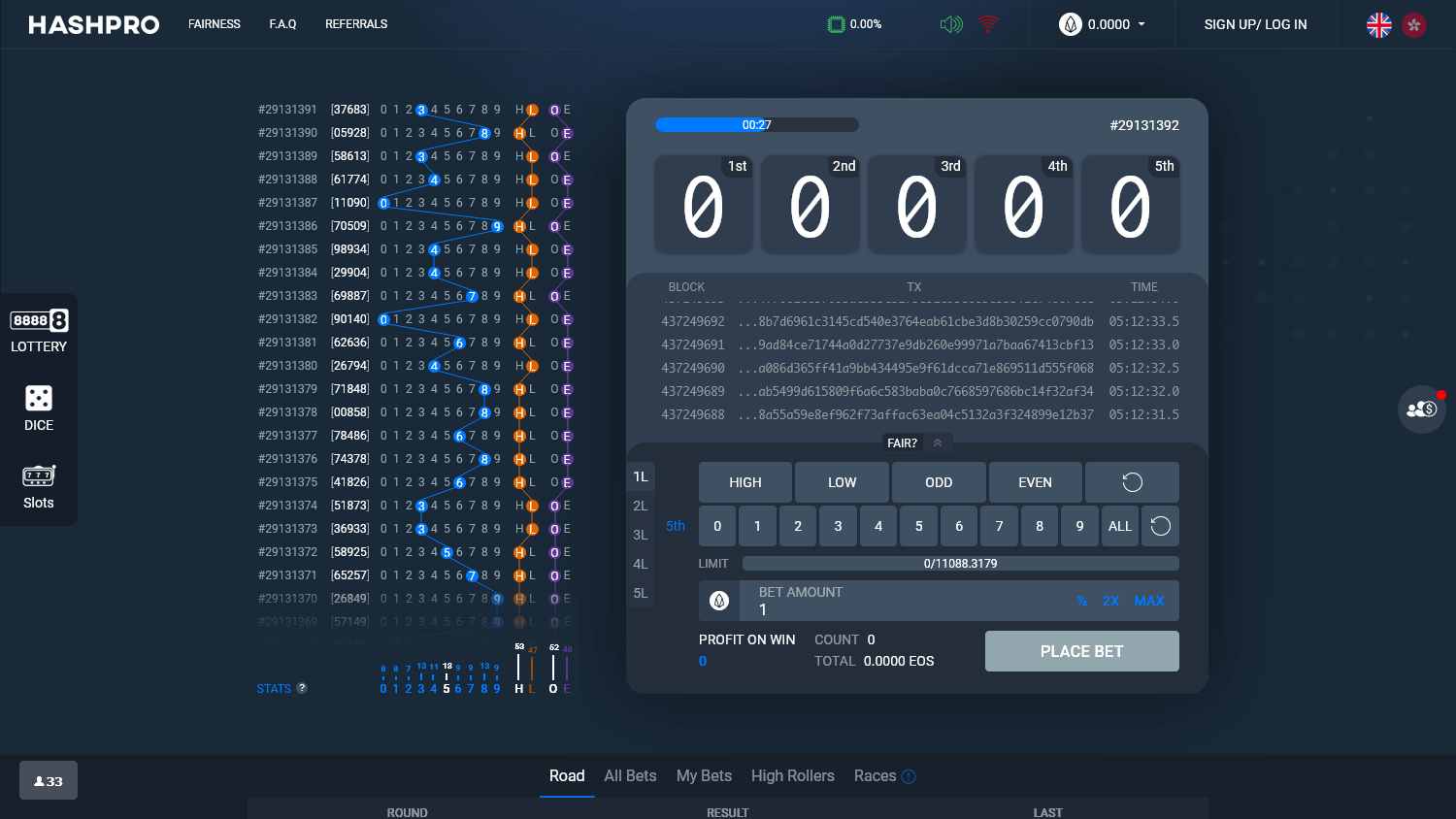Image resolution: width=1456 pixels, height=819 pixels.
Task: Click the EOS token balance icon
Action: 1071,24
